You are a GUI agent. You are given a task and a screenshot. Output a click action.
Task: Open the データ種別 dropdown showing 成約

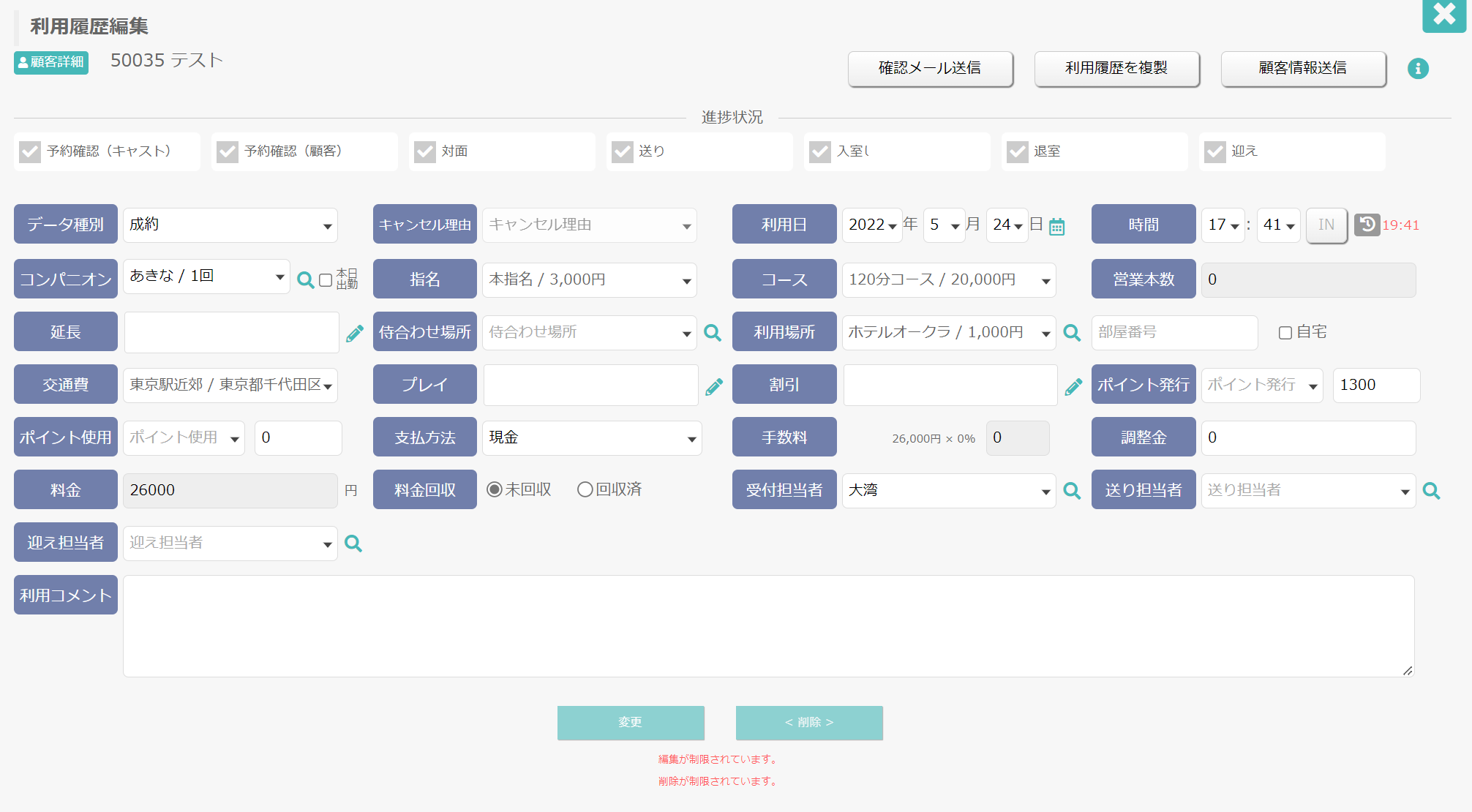(x=230, y=225)
